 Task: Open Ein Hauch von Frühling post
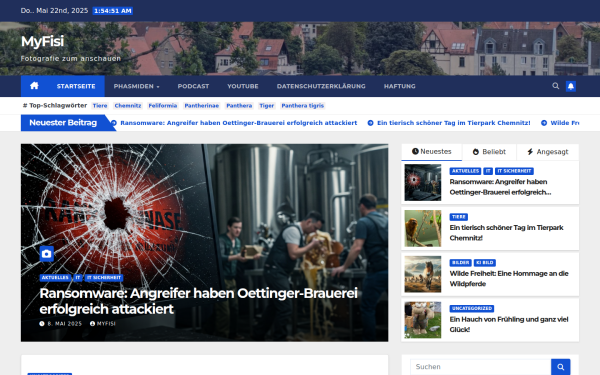509,324
